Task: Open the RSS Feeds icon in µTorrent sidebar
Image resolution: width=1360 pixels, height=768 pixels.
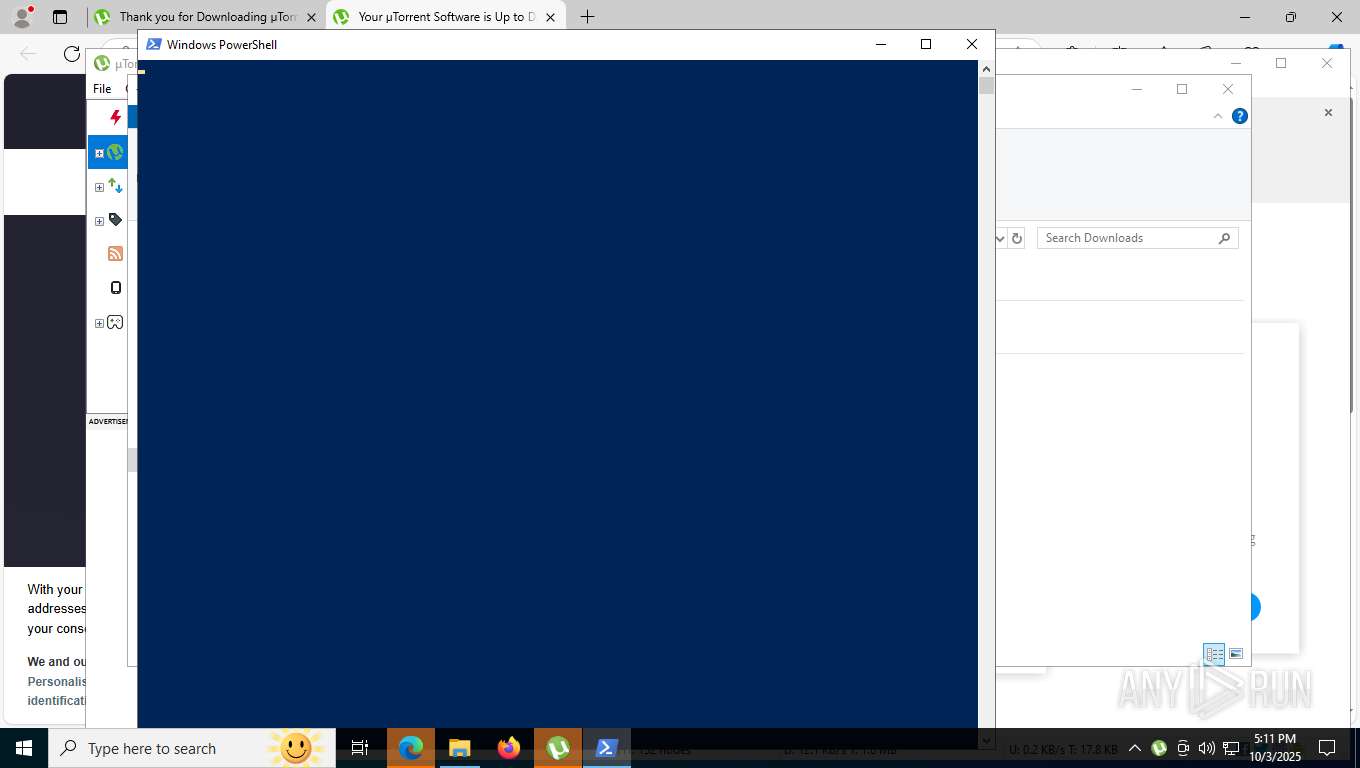Action: pos(115,254)
